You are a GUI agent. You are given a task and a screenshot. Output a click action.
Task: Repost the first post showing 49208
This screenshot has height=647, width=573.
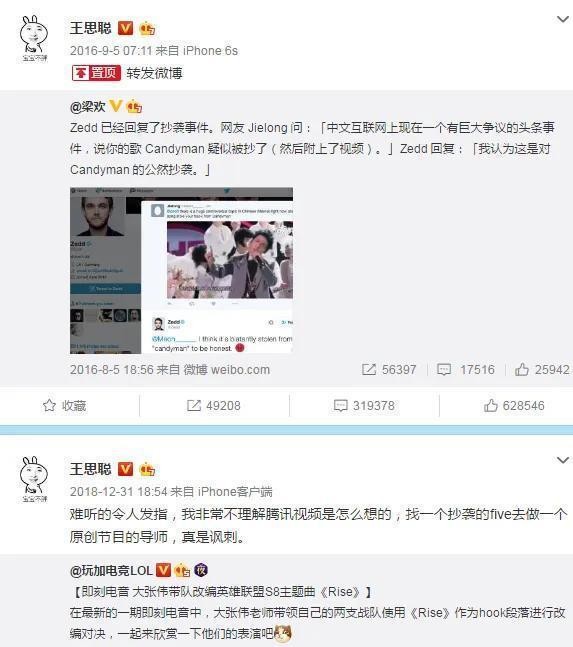214,406
